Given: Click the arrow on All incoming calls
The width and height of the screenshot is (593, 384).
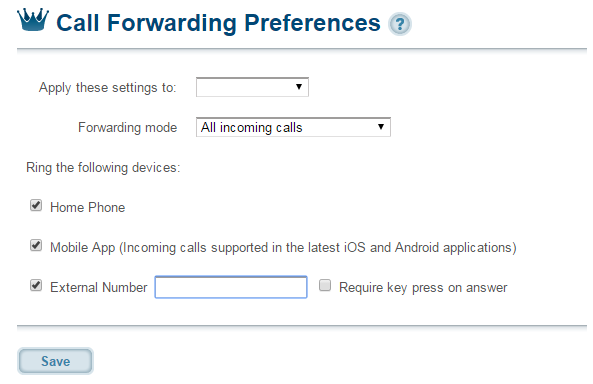Looking at the screenshot, I should click(381, 127).
